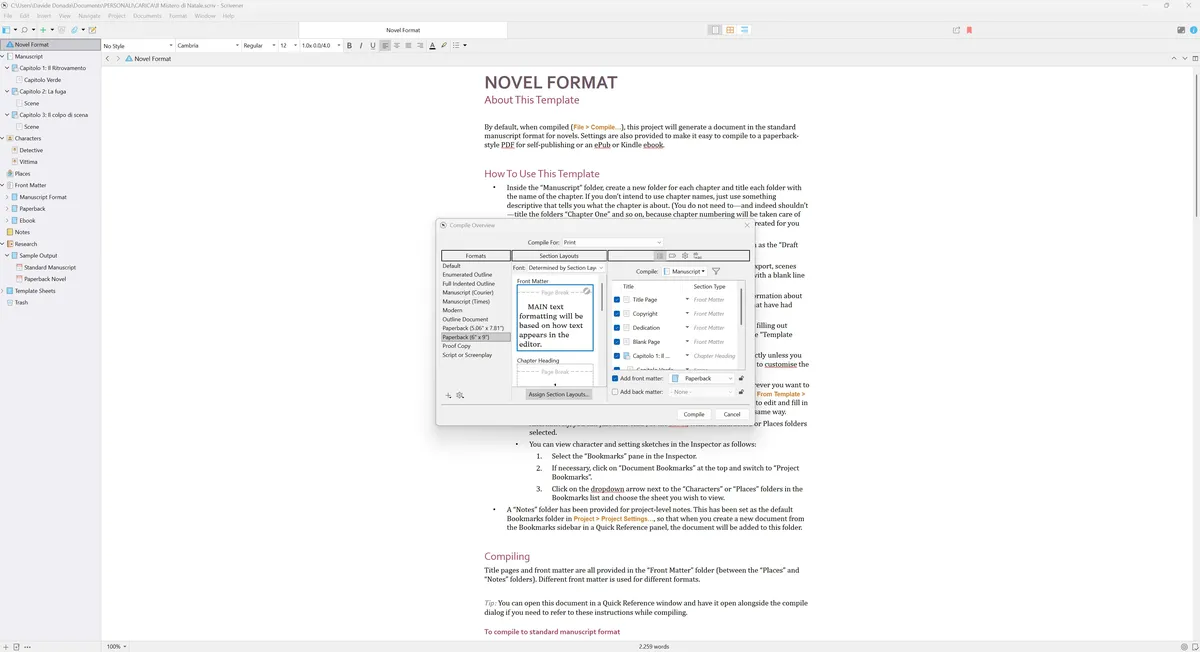Enable Add back matter checkbox

[615, 392]
